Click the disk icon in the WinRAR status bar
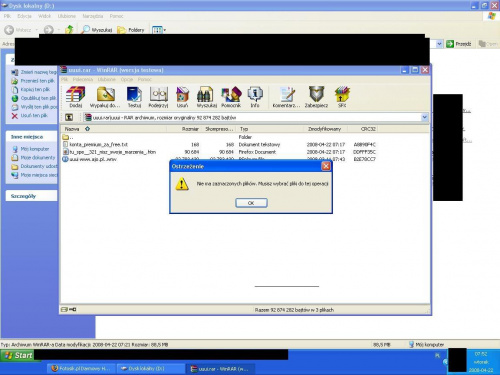The image size is (500, 375). [64, 310]
